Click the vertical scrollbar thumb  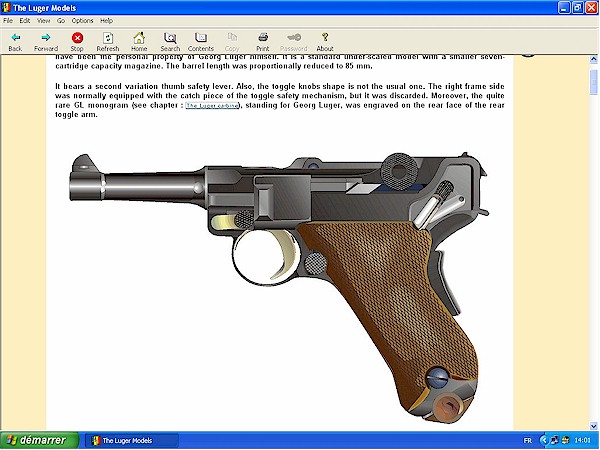[x=593, y=81]
